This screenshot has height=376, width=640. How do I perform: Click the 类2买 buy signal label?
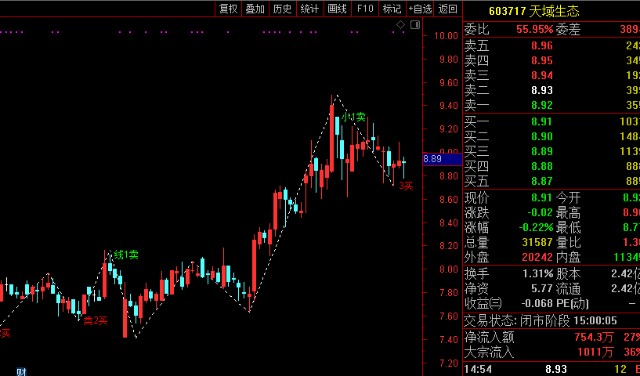click(x=96, y=321)
